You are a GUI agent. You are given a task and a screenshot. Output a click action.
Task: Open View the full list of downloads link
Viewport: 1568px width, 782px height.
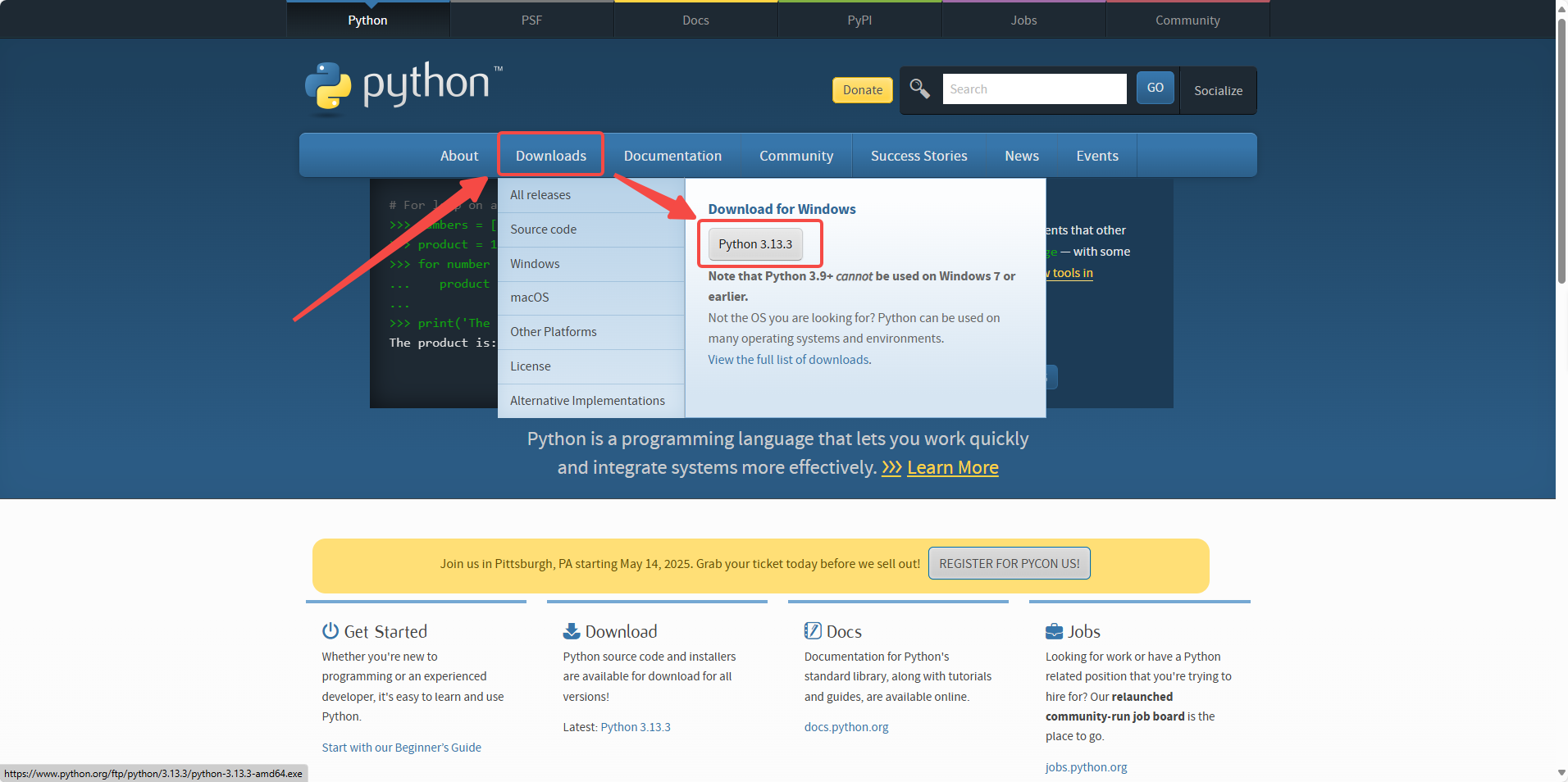(790, 360)
